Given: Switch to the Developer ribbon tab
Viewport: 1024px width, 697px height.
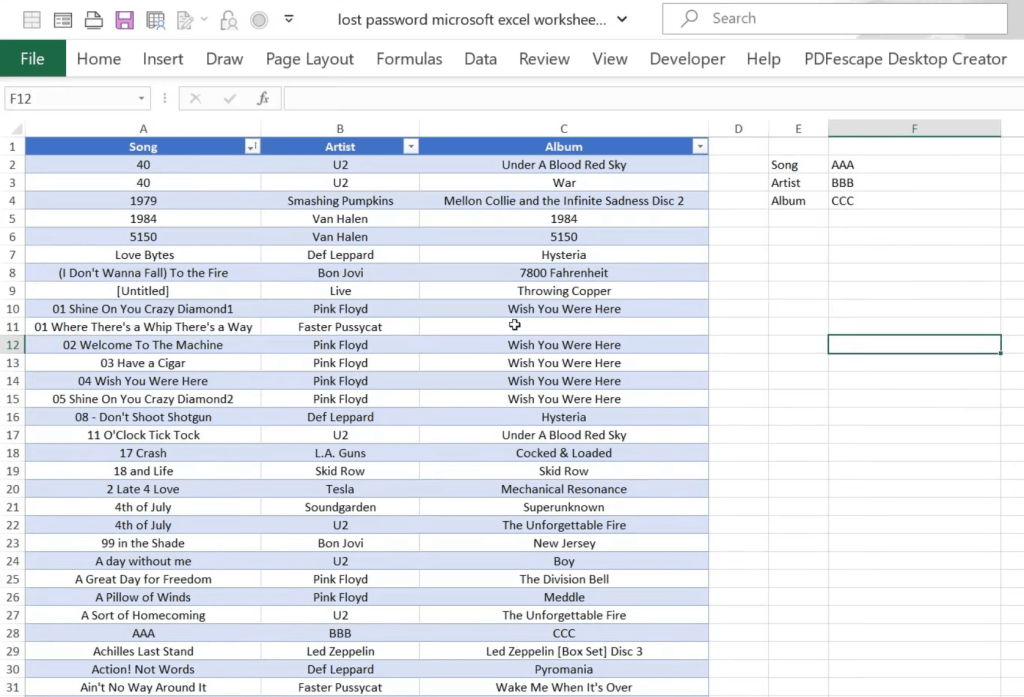Looking at the screenshot, I should [687, 59].
